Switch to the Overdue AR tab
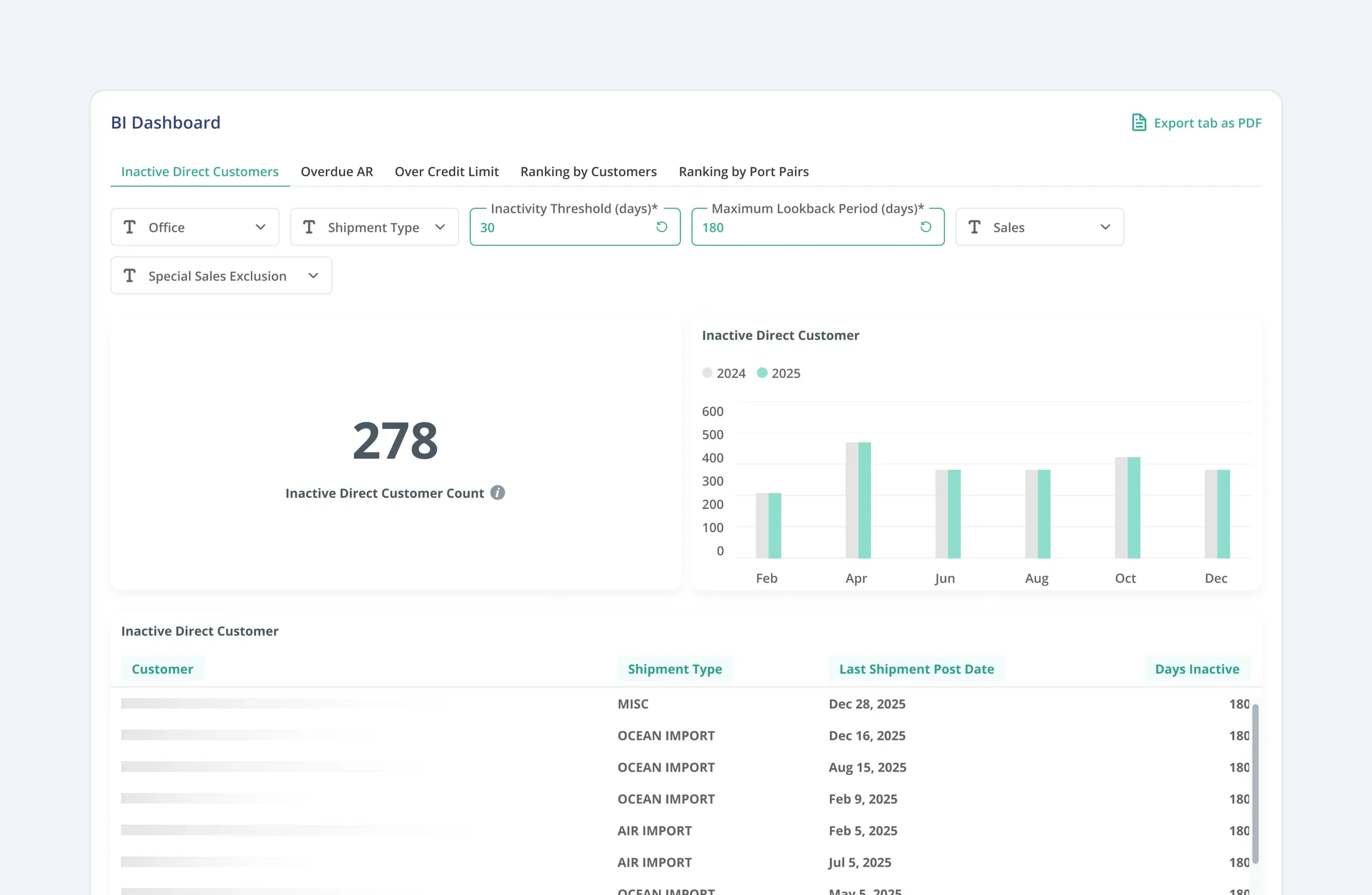The width and height of the screenshot is (1372, 895). tap(337, 171)
